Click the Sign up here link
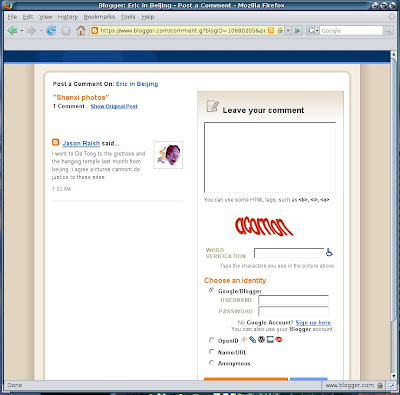Viewport: 400px width, 395px height. click(x=313, y=323)
